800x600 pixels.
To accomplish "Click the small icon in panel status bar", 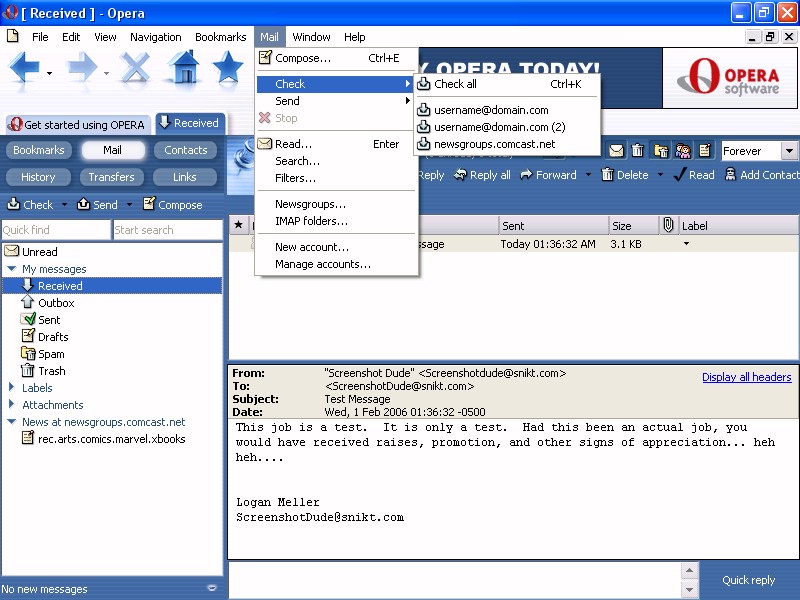I will pyautogui.click(x=212, y=588).
